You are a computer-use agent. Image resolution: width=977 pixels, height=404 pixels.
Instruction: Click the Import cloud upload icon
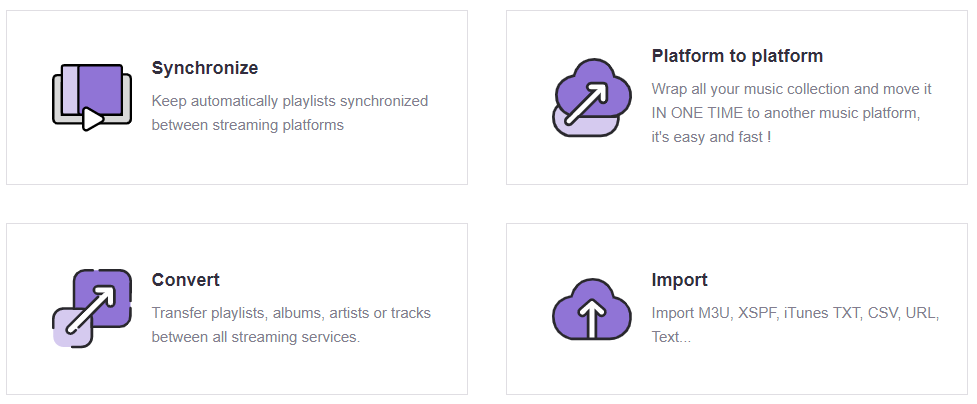point(592,309)
